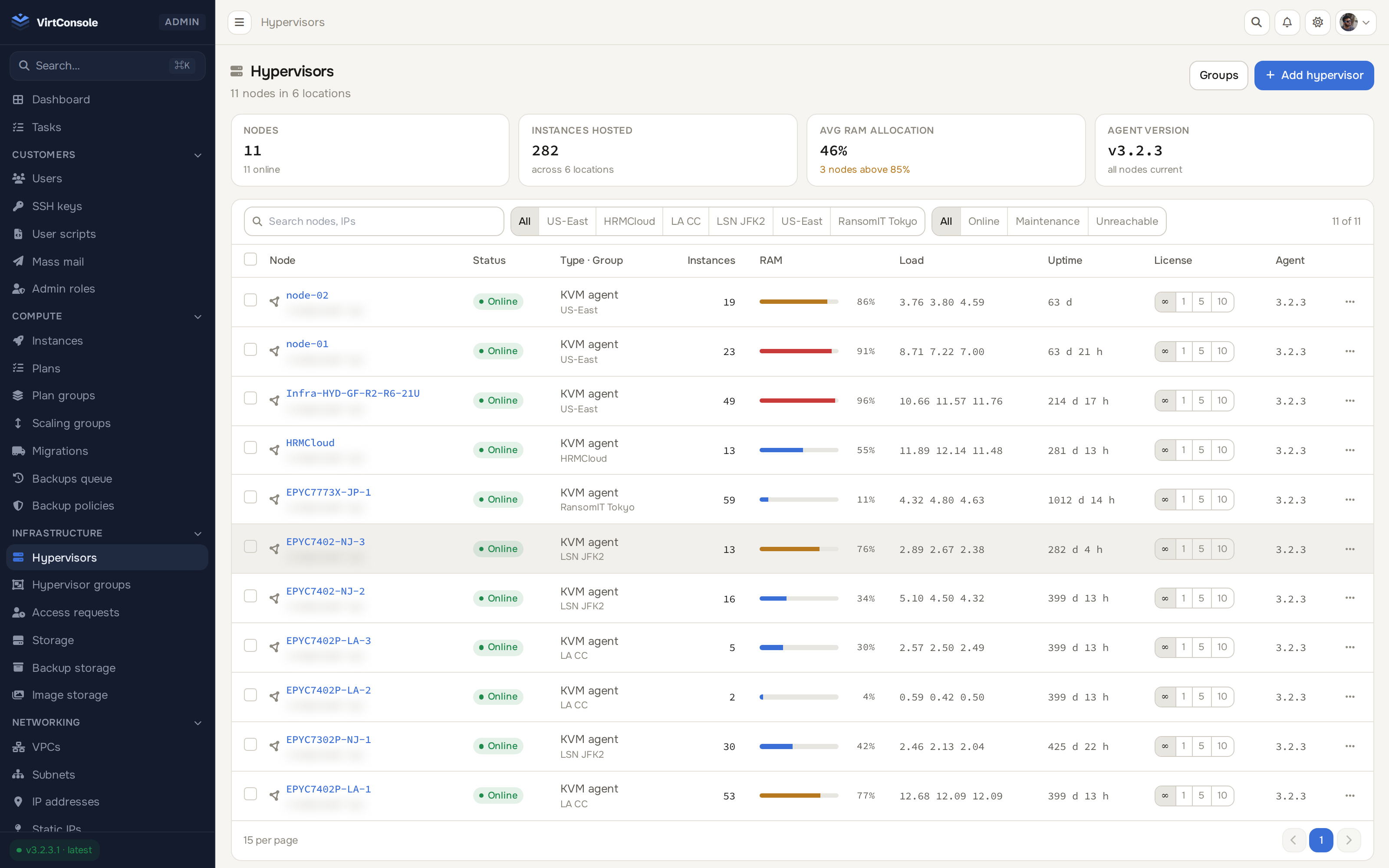
Task: Filter by RansomIT Tokyo group
Action: click(877, 222)
